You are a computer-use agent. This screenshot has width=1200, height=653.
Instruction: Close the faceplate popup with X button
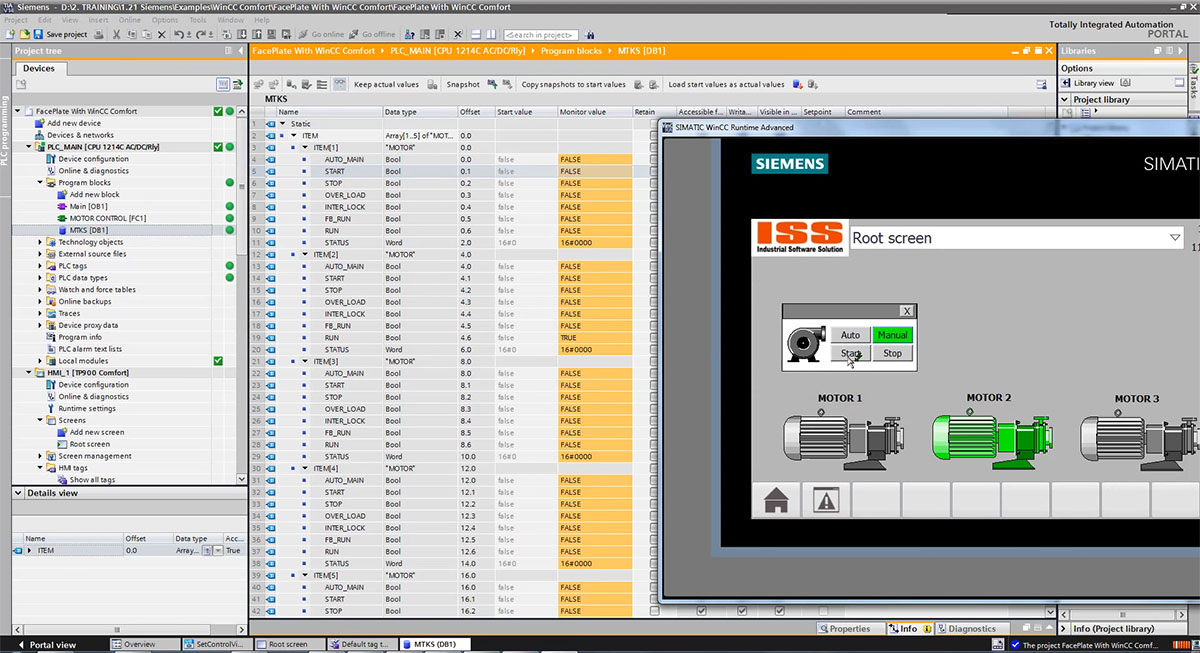coord(906,311)
